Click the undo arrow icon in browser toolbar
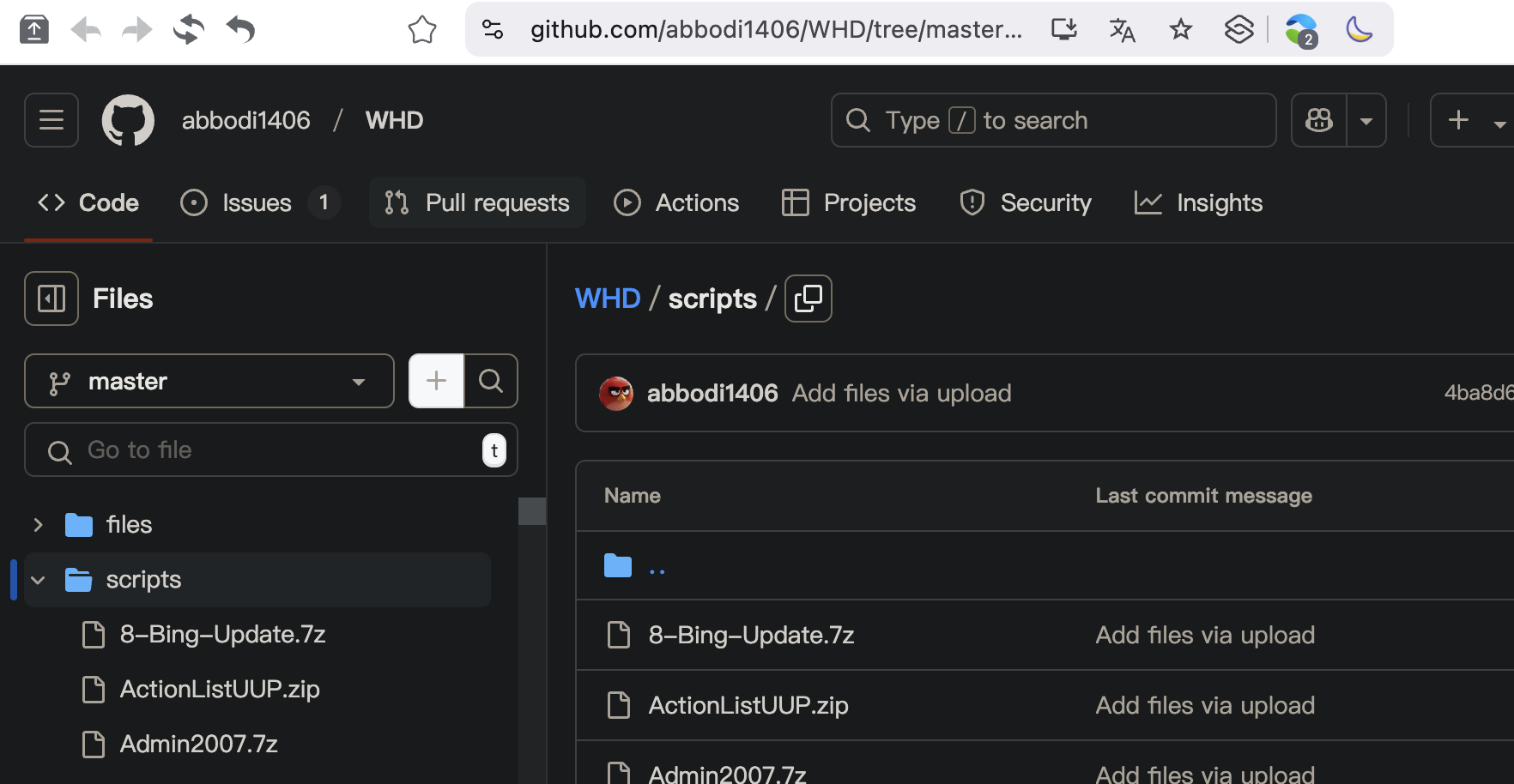This screenshot has height=784, width=1514. pyautogui.click(x=241, y=30)
